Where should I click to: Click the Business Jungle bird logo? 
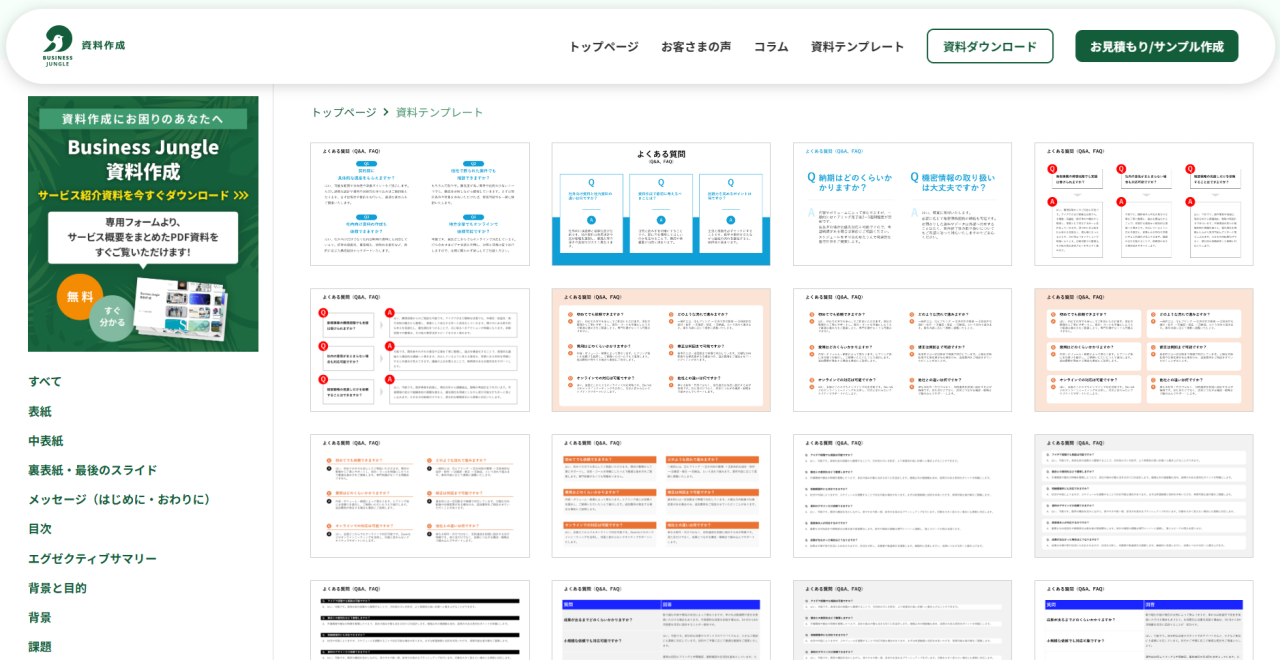click(58, 45)
